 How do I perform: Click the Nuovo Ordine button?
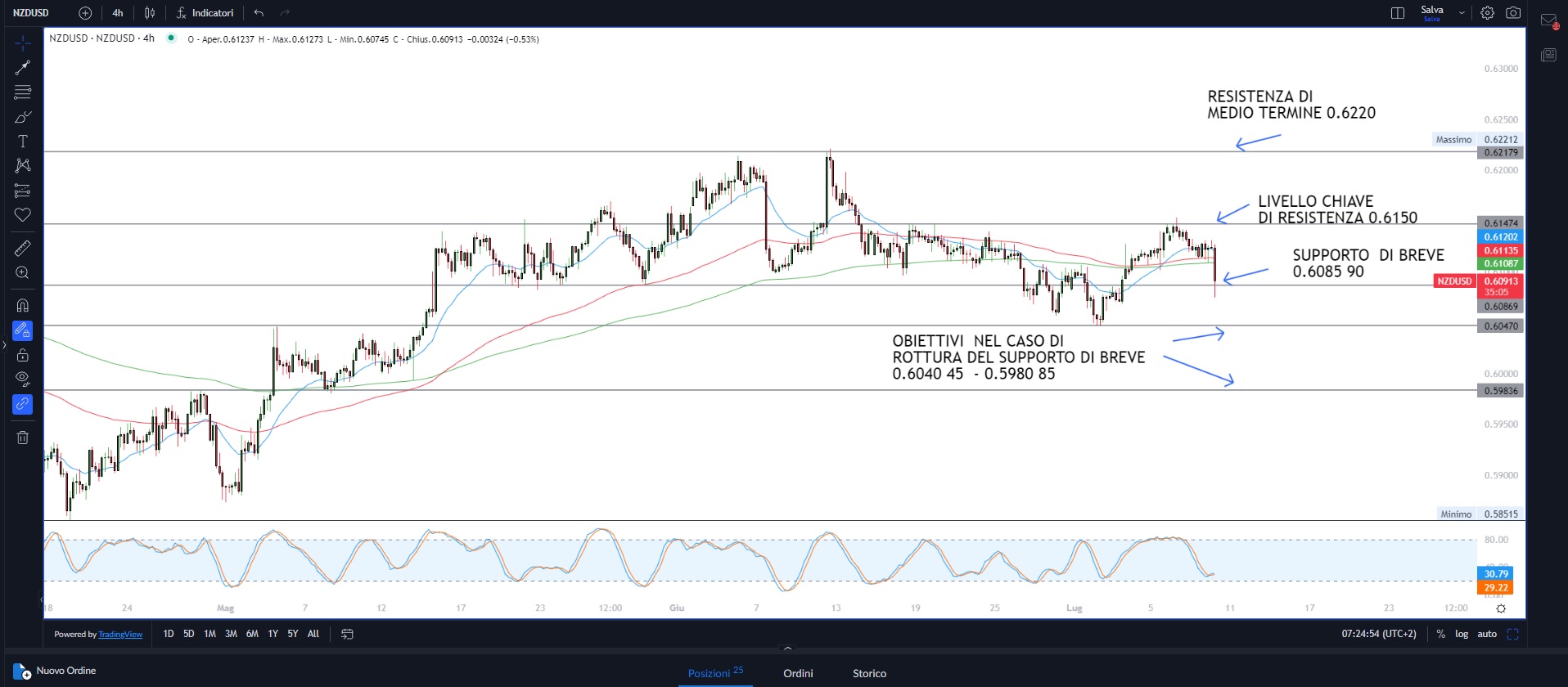(x=56, y=671)
